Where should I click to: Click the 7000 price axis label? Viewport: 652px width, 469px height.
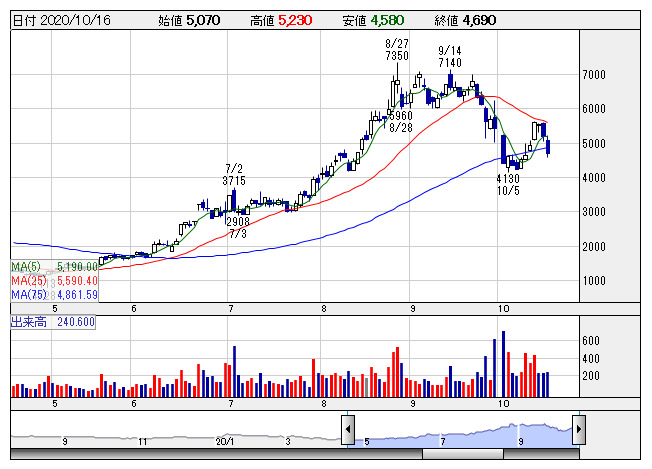pos(594,75)
